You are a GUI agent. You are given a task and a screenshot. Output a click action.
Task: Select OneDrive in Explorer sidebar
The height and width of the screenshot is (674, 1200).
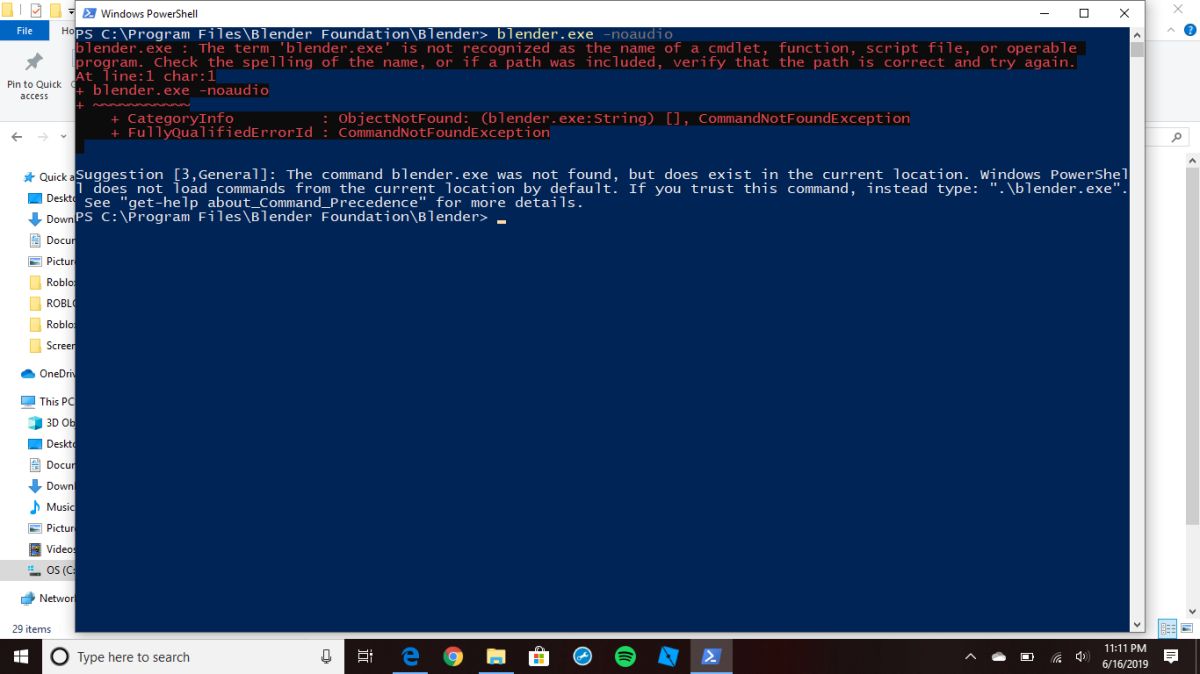(x=48, y=373)
